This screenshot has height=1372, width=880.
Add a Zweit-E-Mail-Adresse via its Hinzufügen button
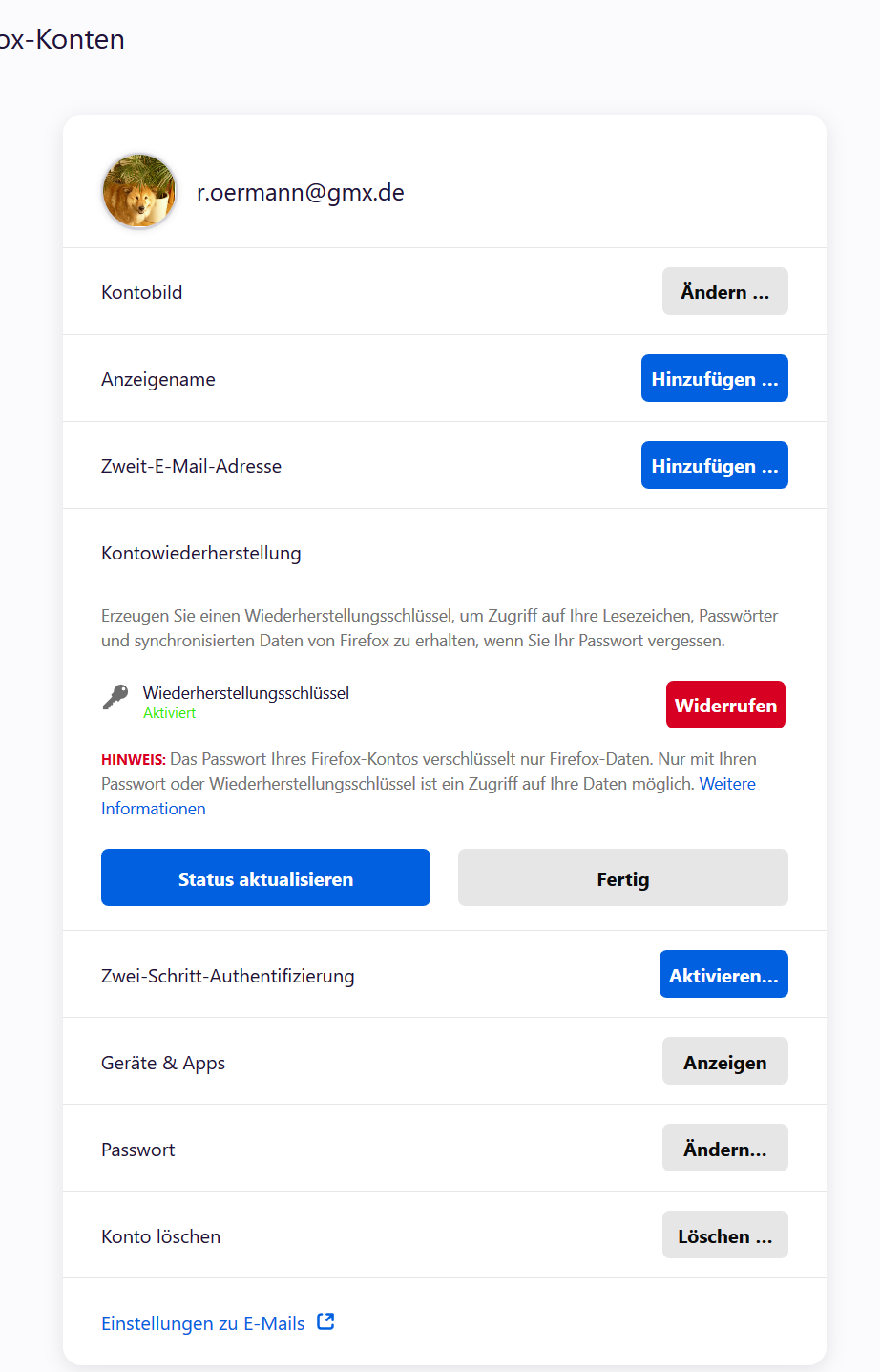pyautogui.click(x=715, y=465)
